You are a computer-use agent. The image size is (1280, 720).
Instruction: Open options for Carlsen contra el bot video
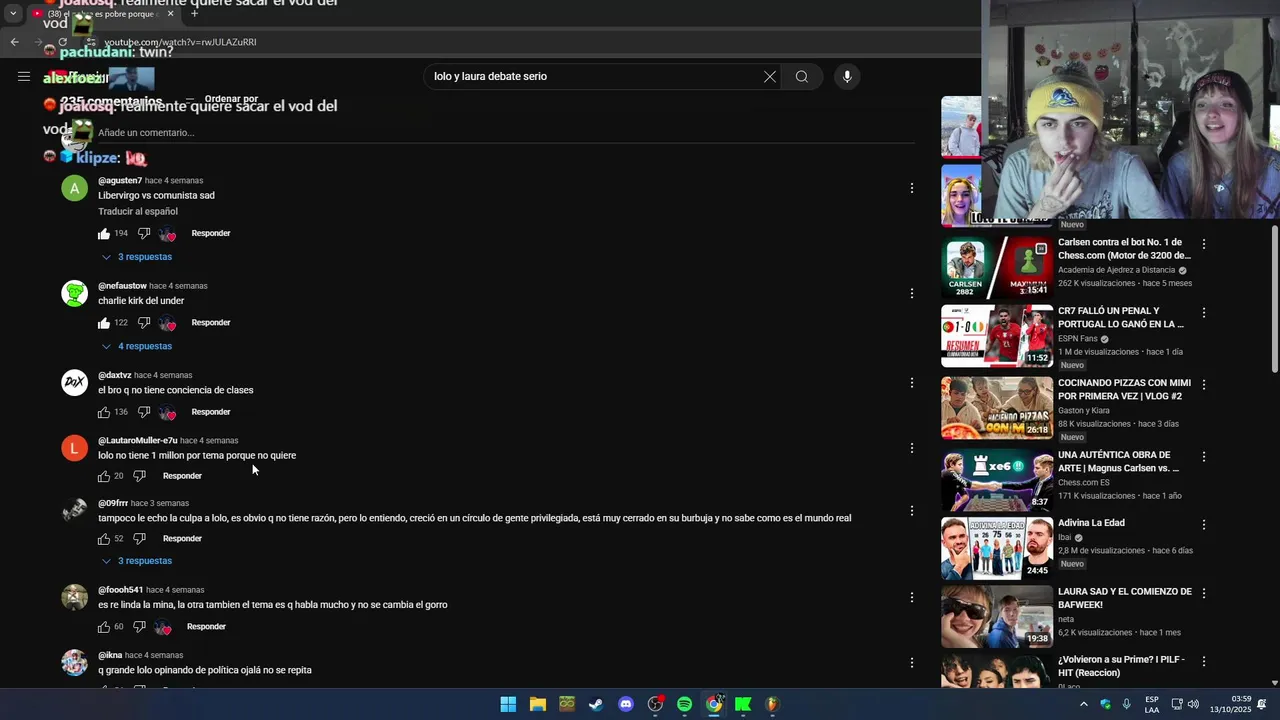pyautogui.click(x=1204, y=245)
